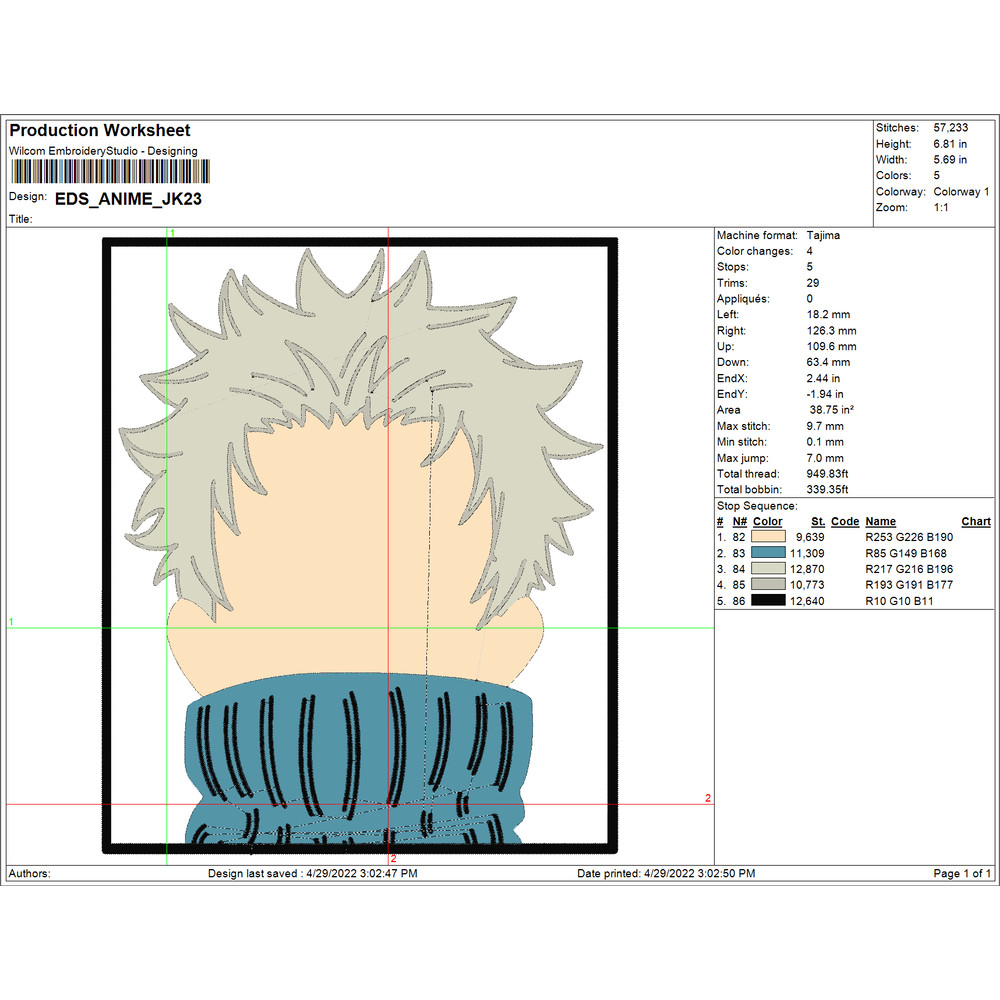The image size is (1000, 1000).
Task: Click the red guide marker 2 at right
Action: tap(707, 798)
